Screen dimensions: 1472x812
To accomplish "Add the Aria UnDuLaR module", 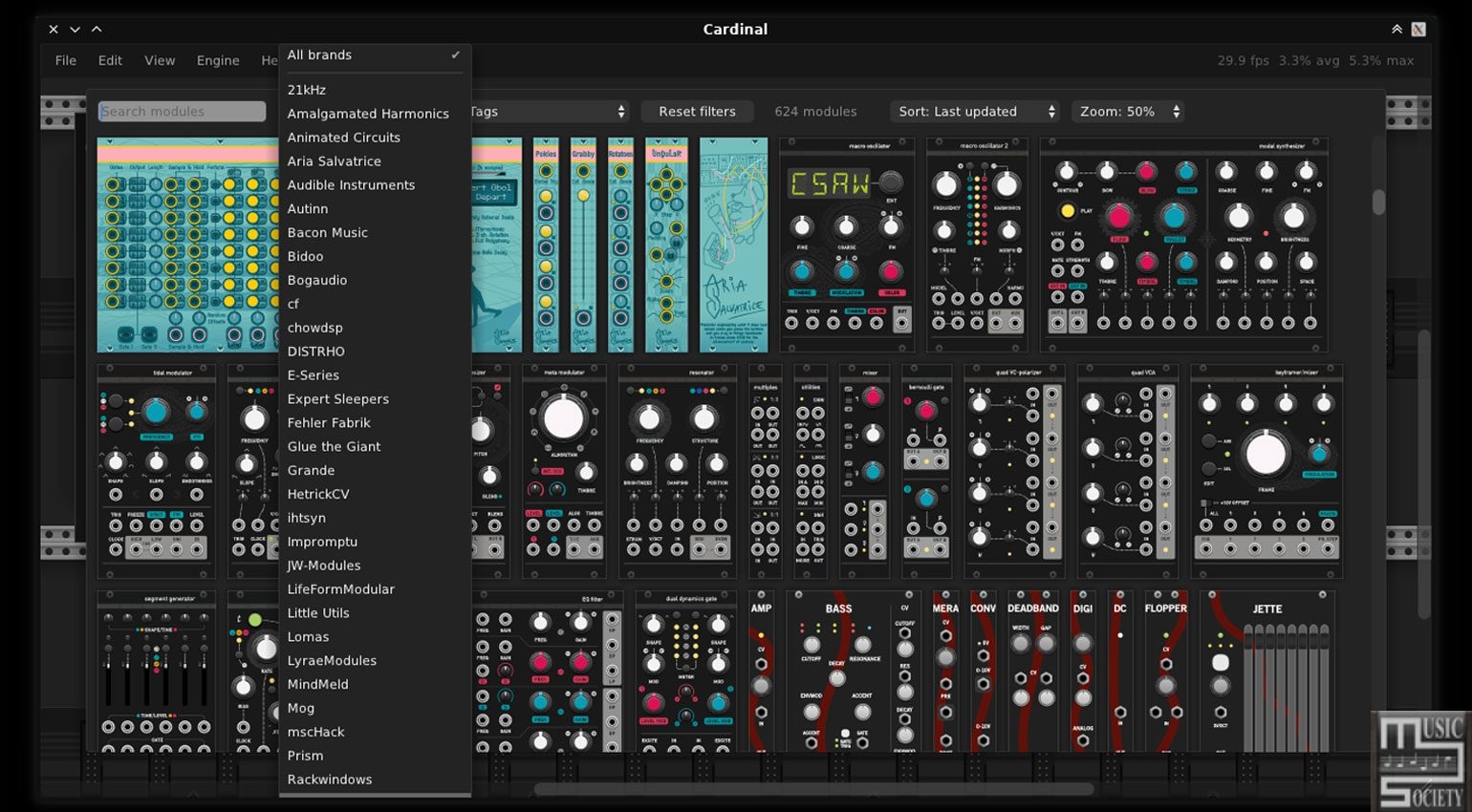I will click(x=666, y=246).
